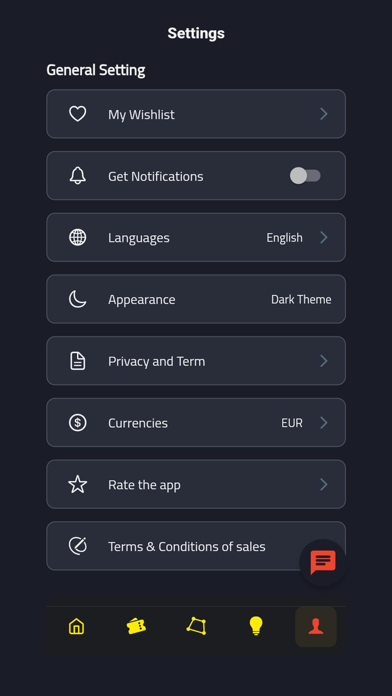Select the Currencies menu row
The image size is (392, 696).
point(196,422)
